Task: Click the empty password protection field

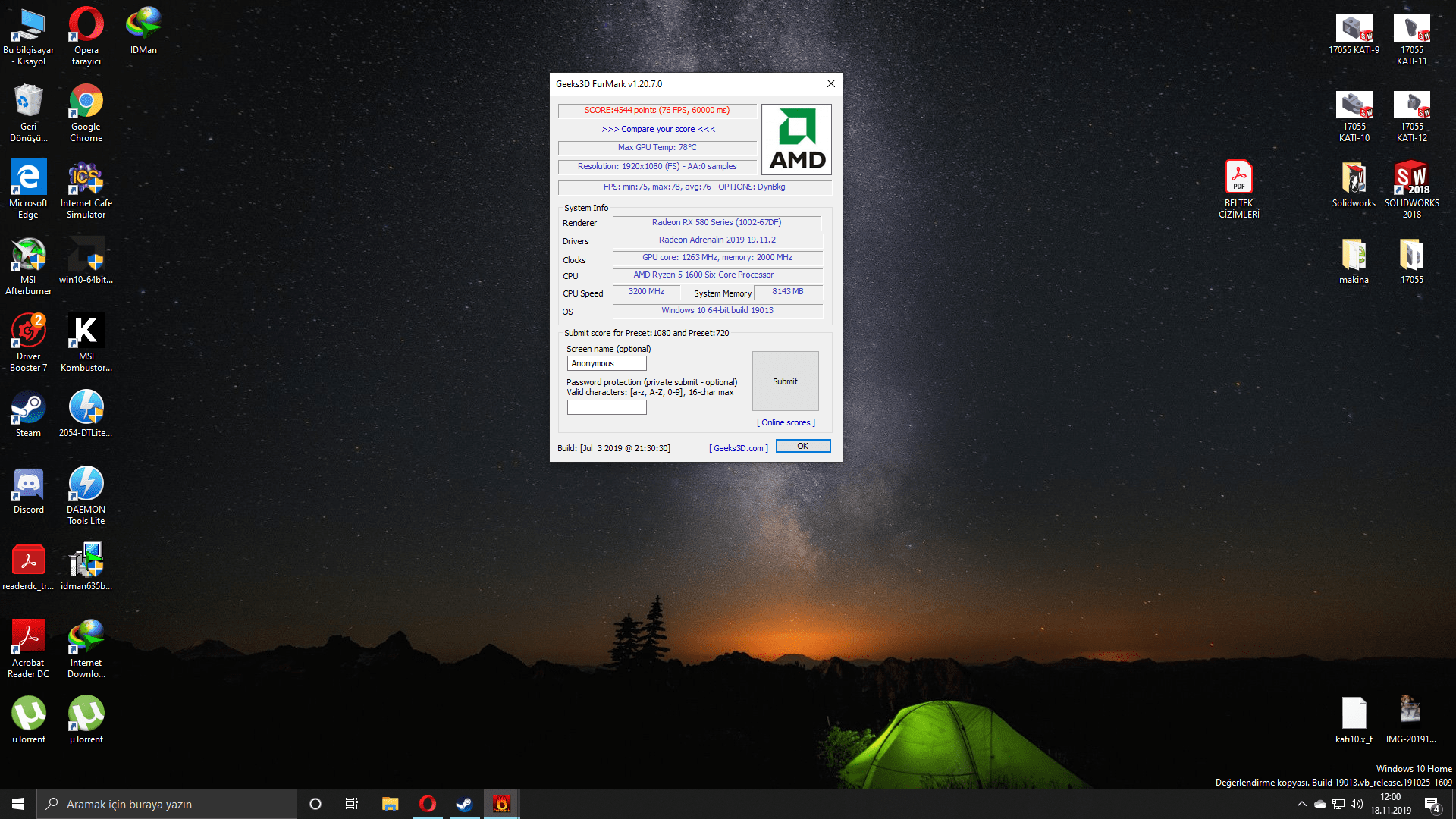Action: [606, 407]
